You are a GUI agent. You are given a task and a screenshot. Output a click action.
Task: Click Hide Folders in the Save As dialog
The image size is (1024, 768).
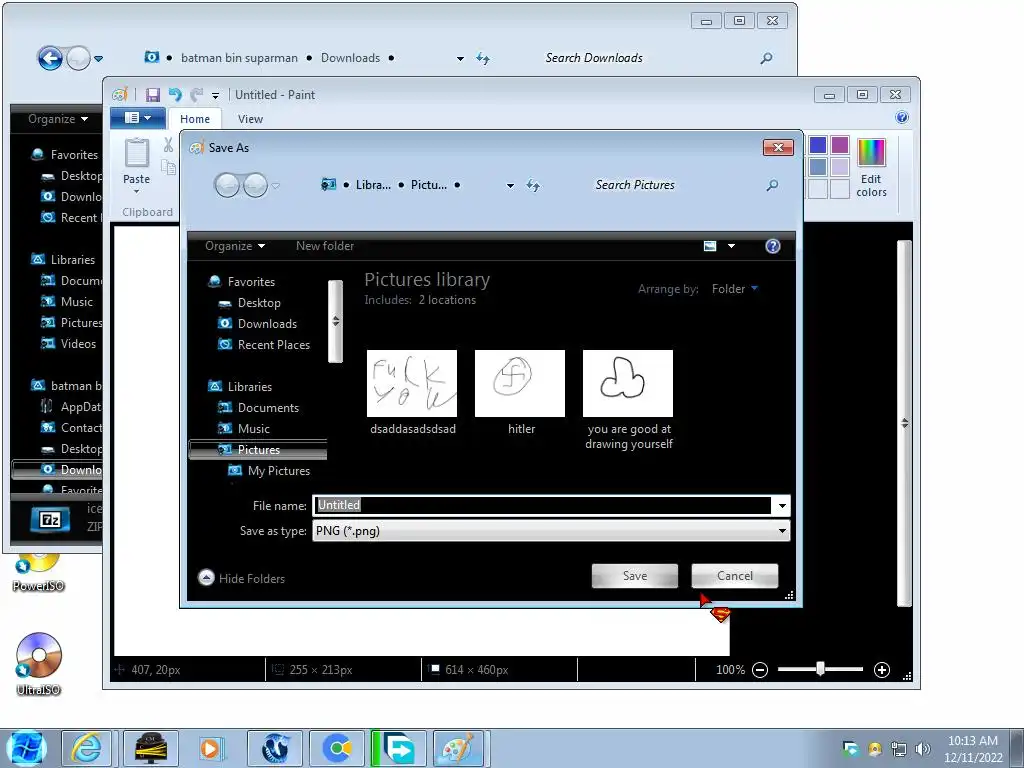click(x=242, y=578)
